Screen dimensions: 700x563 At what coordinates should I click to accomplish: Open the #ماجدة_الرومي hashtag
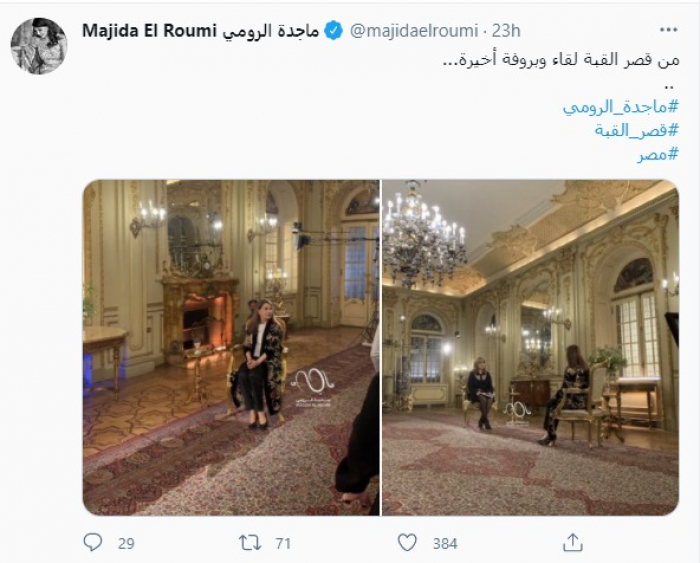tap(621, 107)
